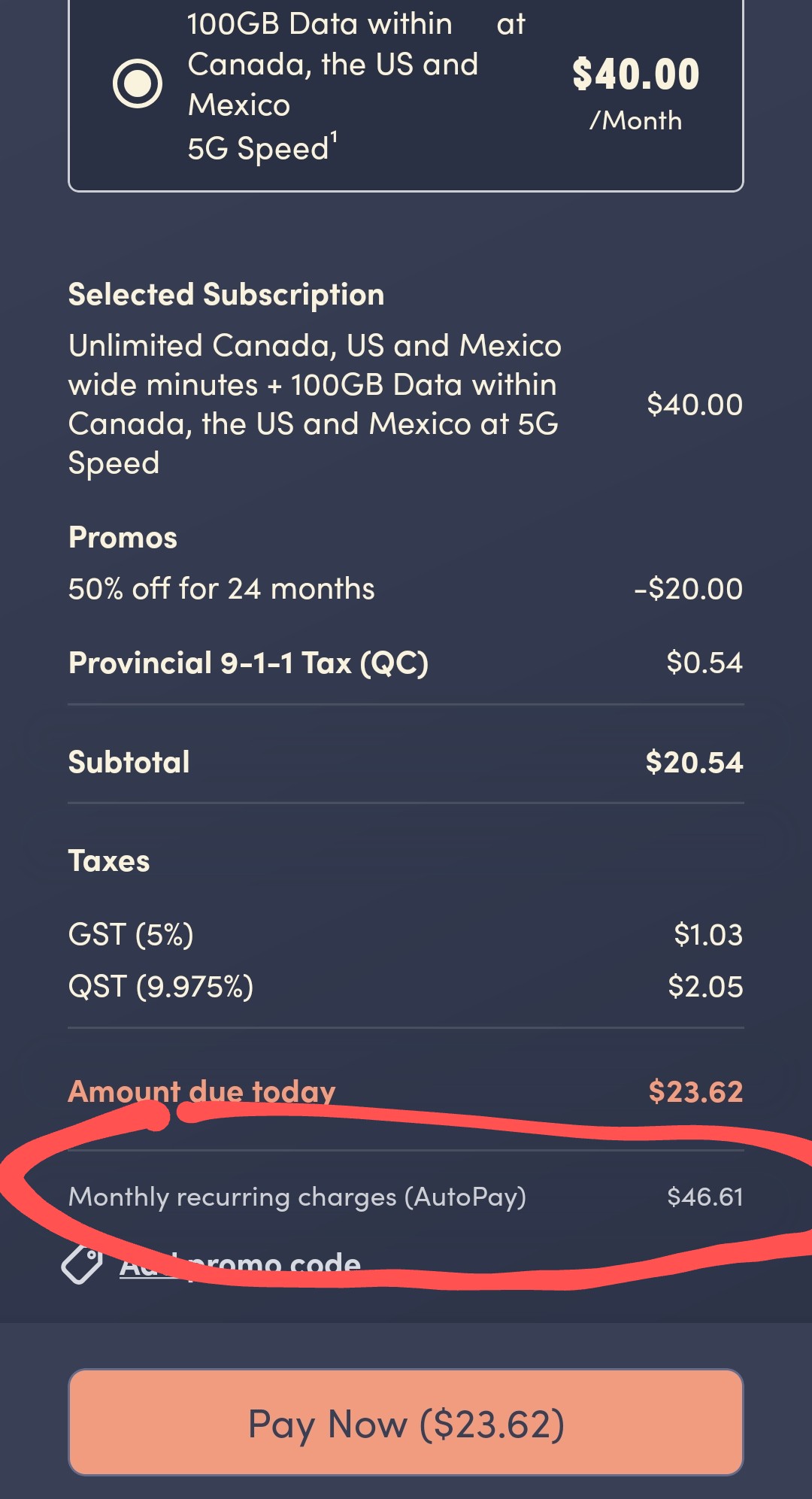The width and height of the screenshot is (812, 1499).
Task: Click the $46.61 AutoPay amount
Action: pos(704,1196)
